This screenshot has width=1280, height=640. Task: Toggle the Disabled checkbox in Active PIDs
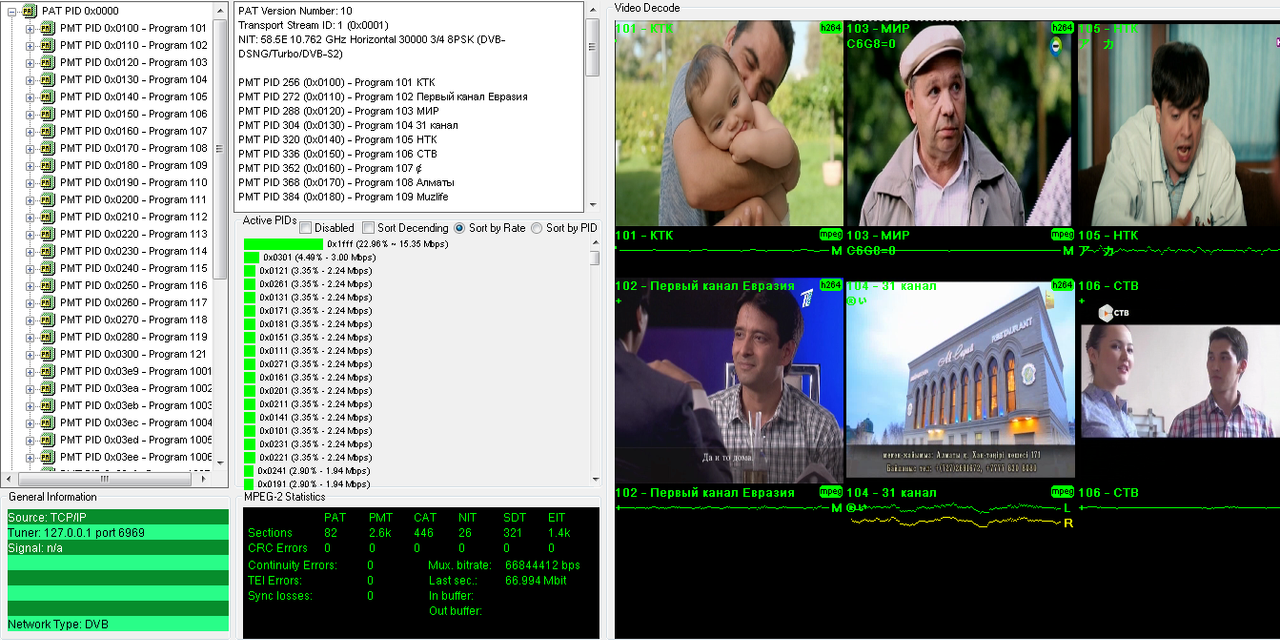click(x=305, y=228)
